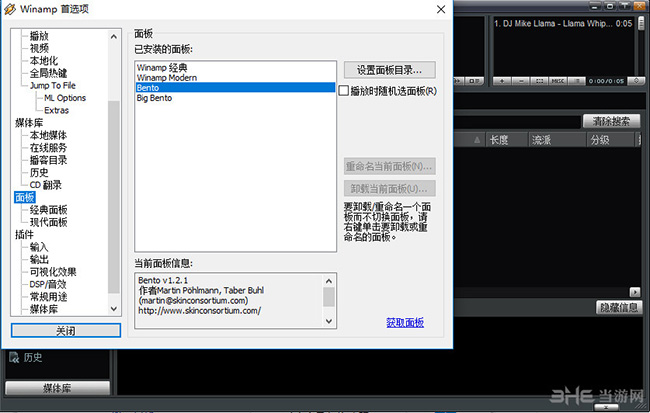Viewport: 650px width, 413px height.
Task: Remove files with the playlist minus button
Action: (x=521, y=81)
